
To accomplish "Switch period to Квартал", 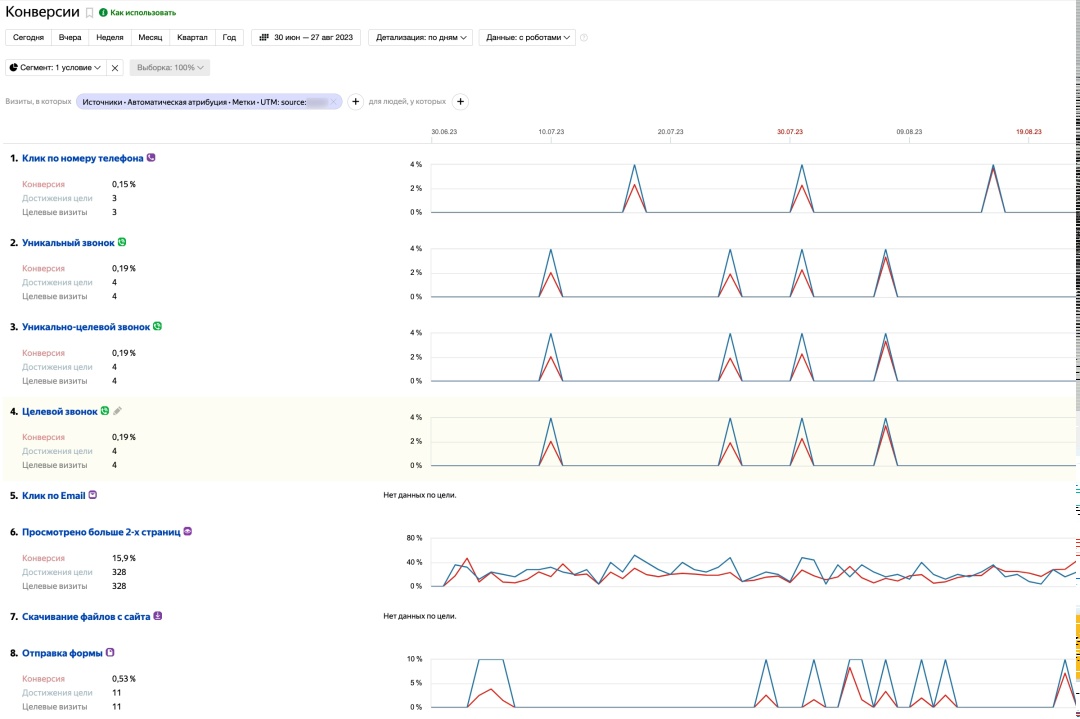I will (x=192, y=38).
